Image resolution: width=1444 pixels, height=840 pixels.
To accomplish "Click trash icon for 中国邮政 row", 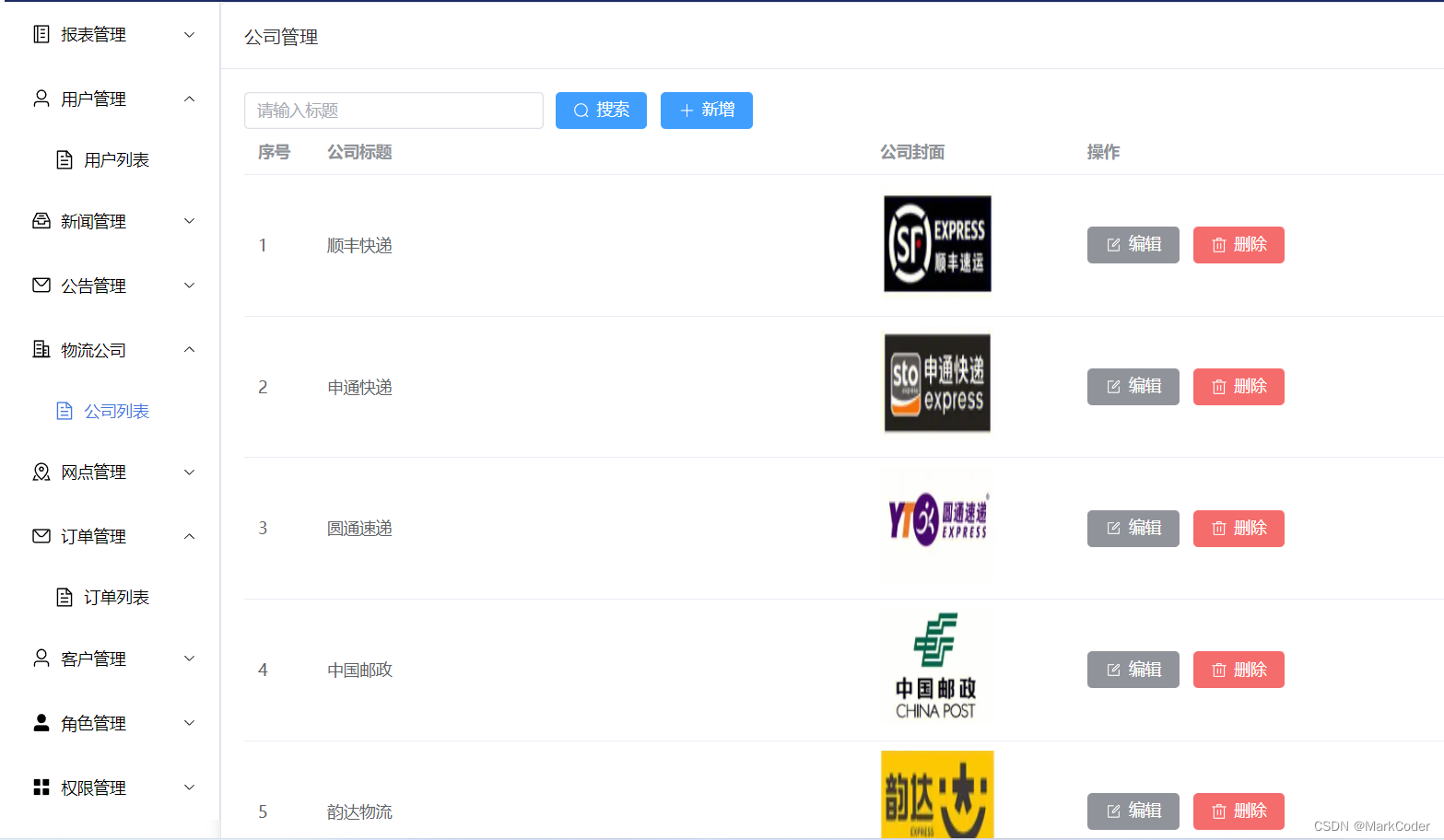I will point(1219,670).
